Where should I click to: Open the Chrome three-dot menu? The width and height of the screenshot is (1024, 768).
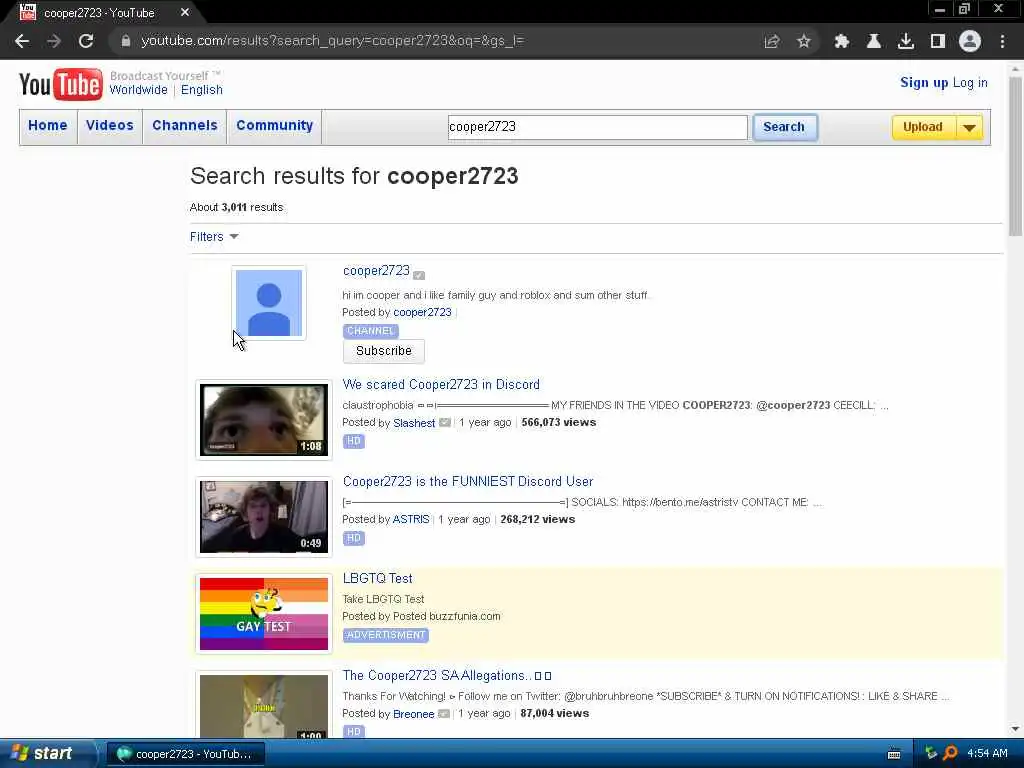pos(1002,41)
